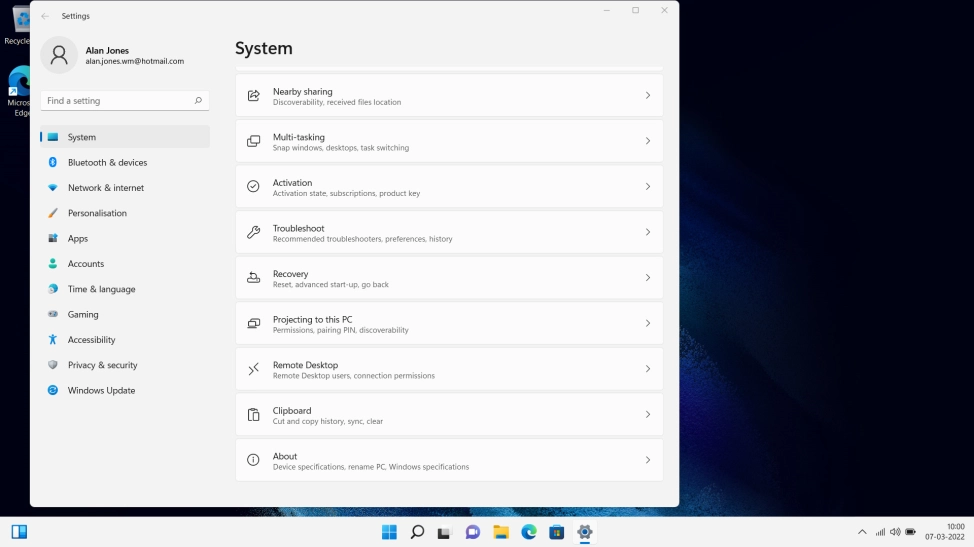Go to Time & language settings
Image resolution: width=974 pixels, height=547 pixels.
[x=101, y=289]
